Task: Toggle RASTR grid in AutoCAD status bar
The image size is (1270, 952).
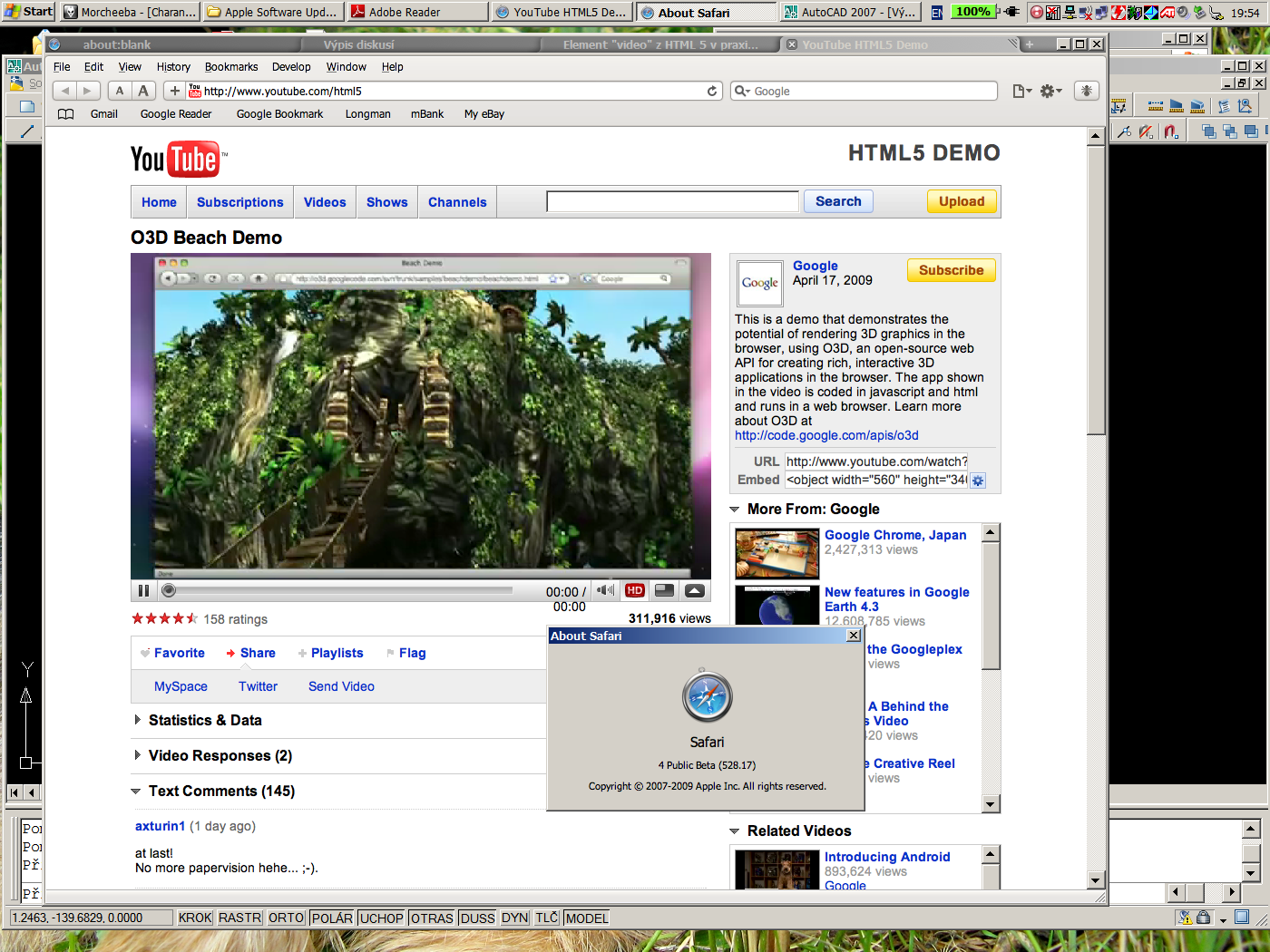Action: (x=239, y=918)
